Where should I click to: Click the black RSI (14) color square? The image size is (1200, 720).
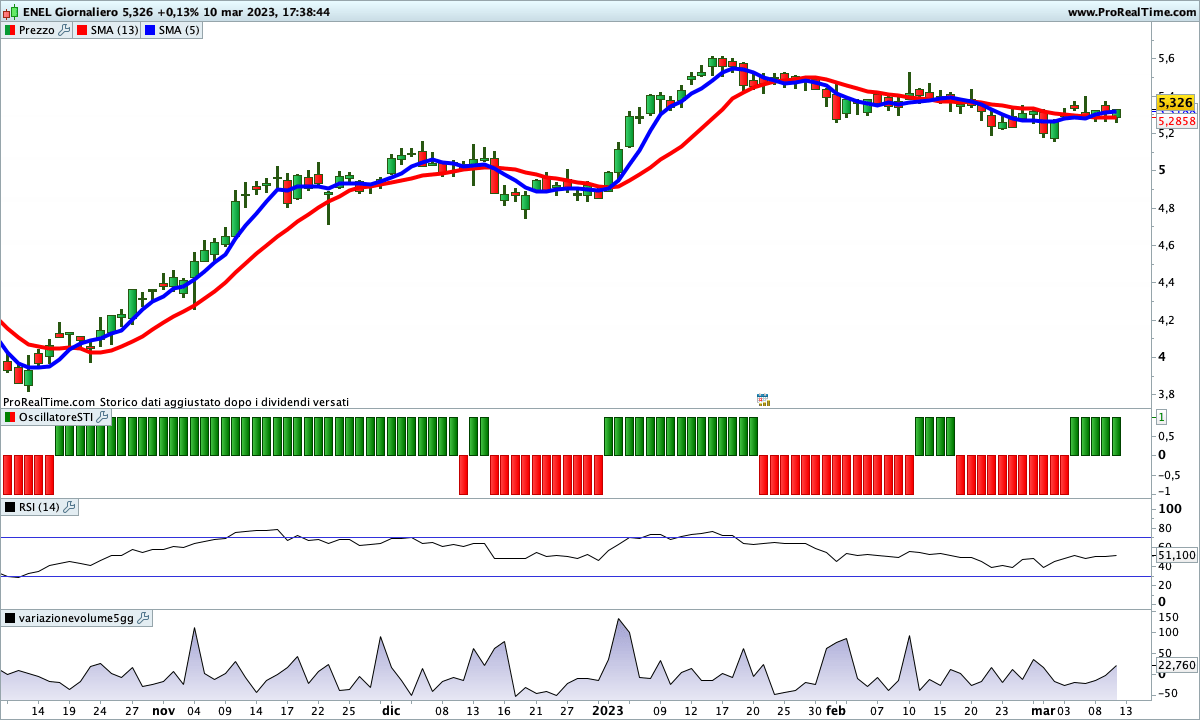(x=10, y=507)
